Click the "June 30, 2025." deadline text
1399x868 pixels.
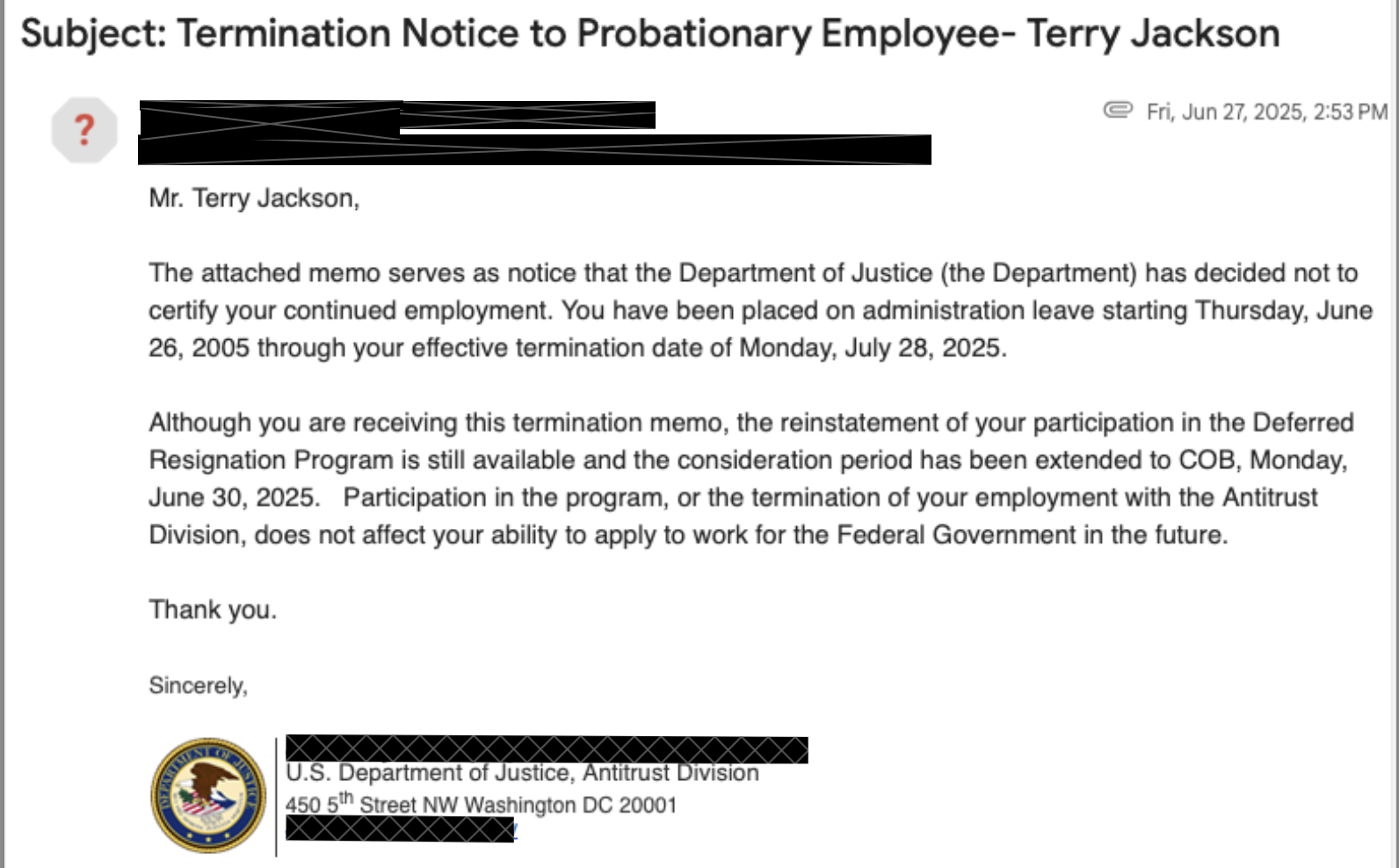(233, 497)
